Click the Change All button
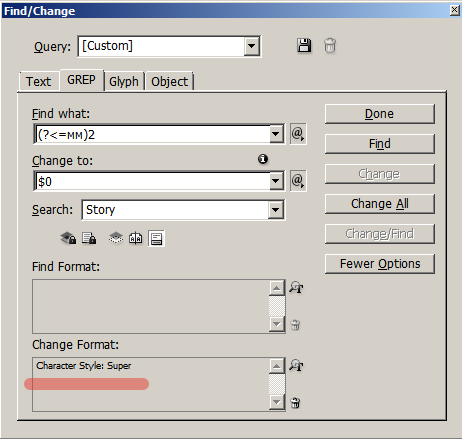 click(x=380, y=204)
